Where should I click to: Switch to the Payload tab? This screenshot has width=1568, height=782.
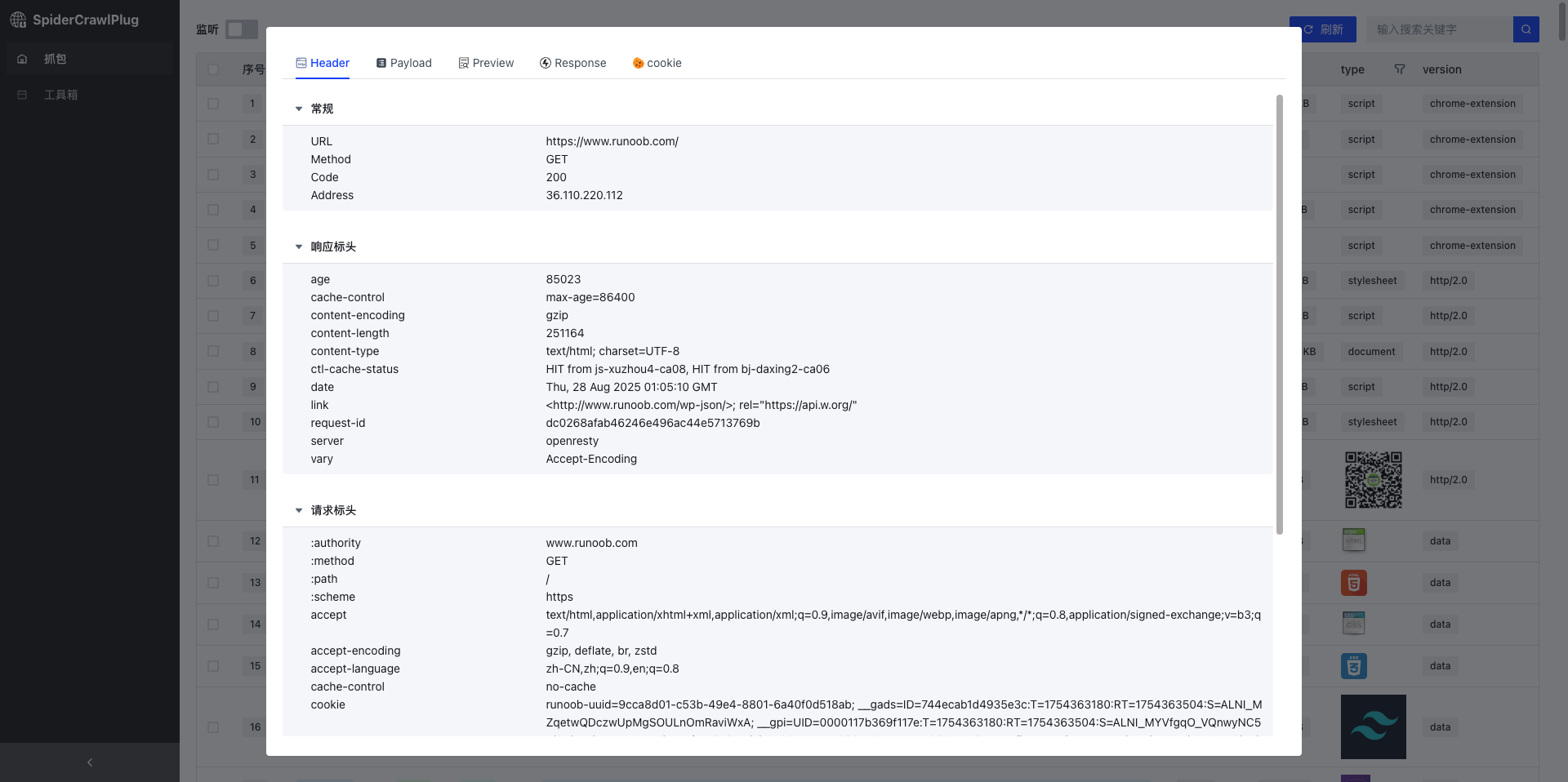(x=403, y=63)
